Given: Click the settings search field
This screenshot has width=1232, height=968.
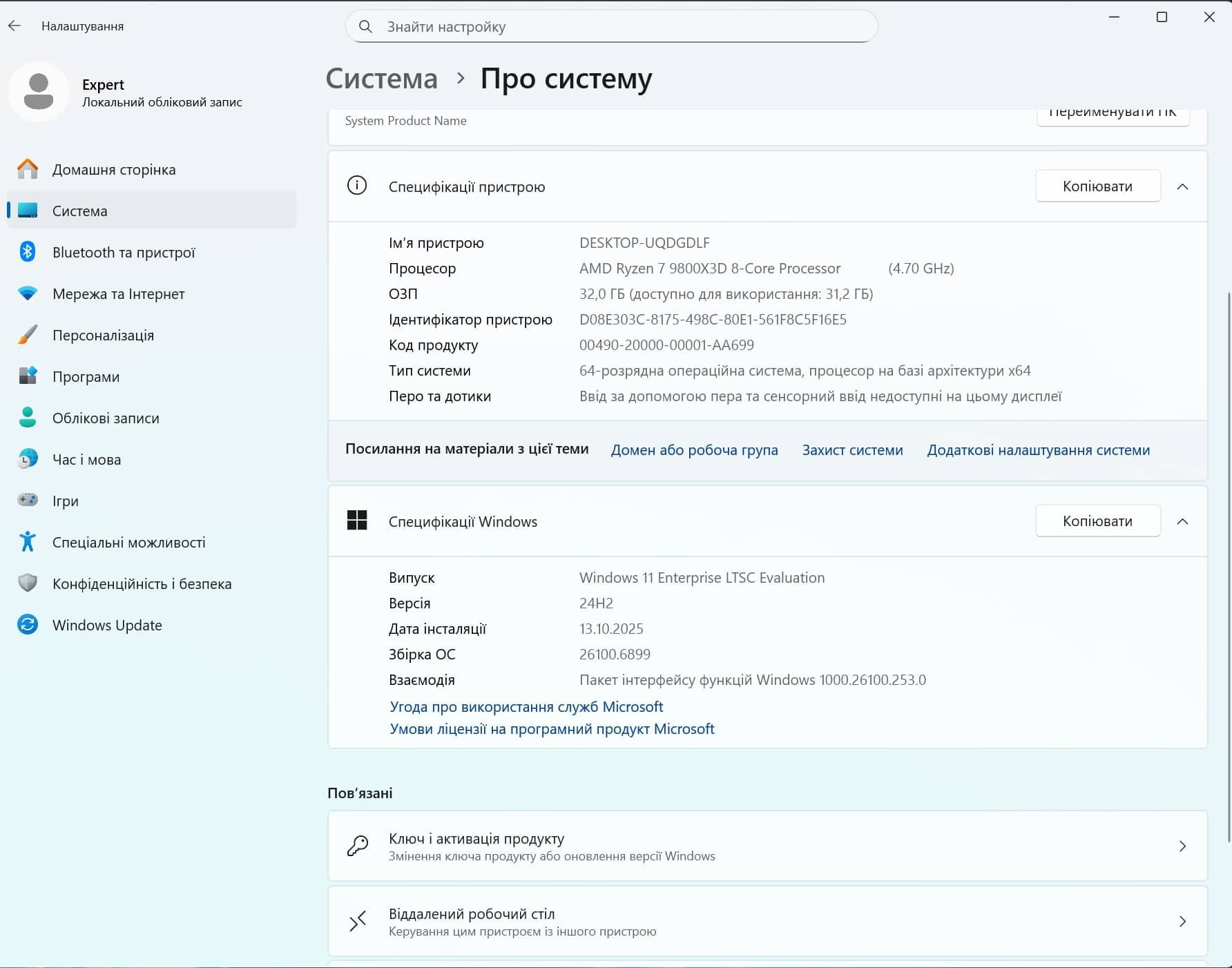Looking at the screenshot, I should coord(611,27).
